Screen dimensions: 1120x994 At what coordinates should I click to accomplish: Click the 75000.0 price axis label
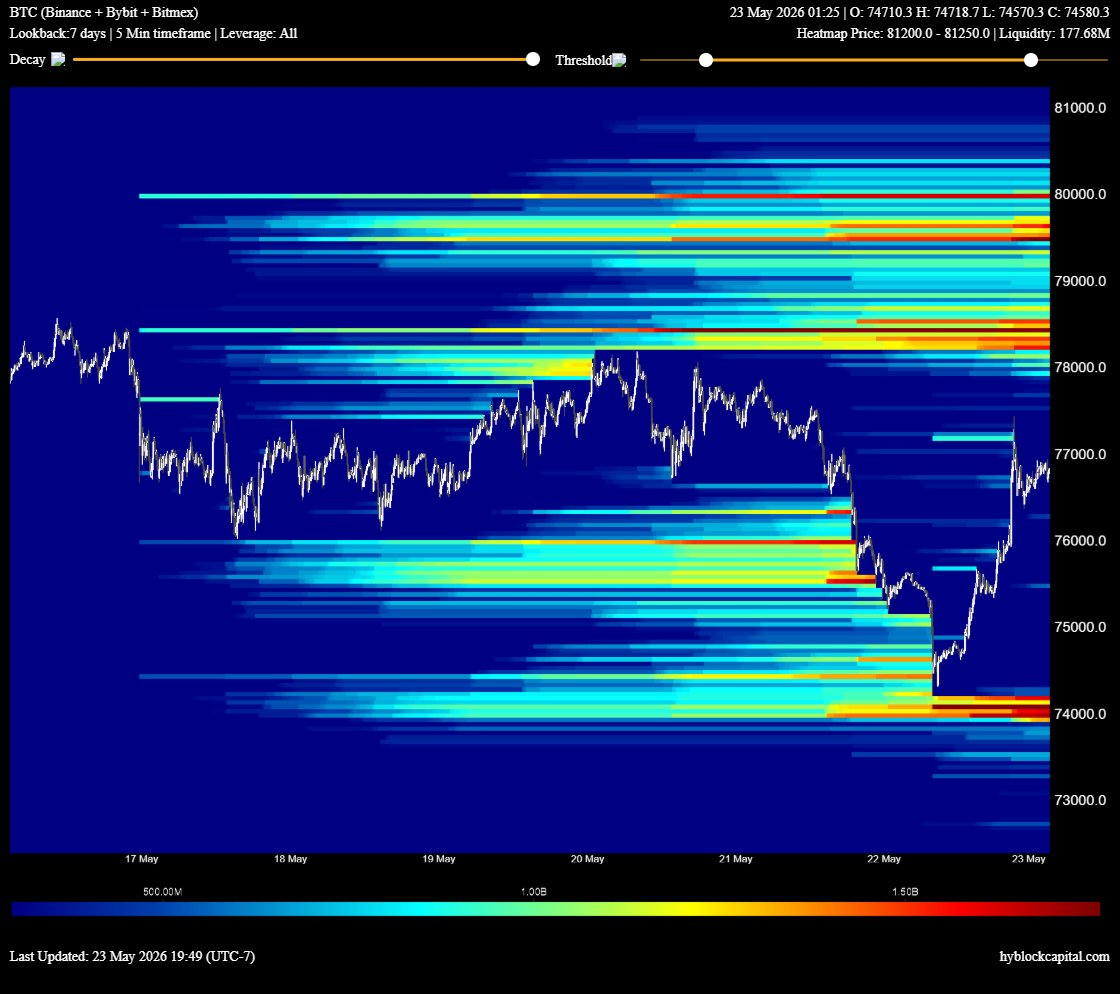(x=1080, y=627)
